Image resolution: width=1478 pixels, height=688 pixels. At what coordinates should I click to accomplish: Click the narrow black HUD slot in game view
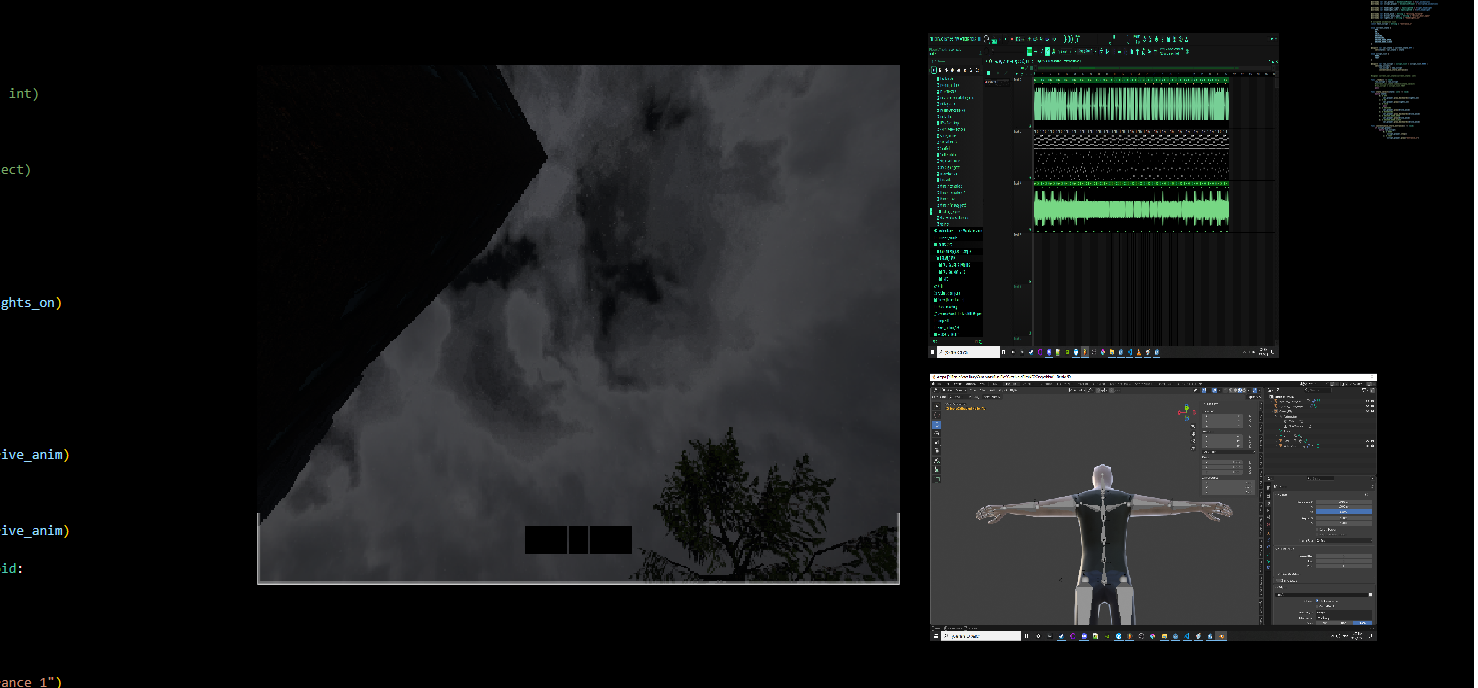578,540
